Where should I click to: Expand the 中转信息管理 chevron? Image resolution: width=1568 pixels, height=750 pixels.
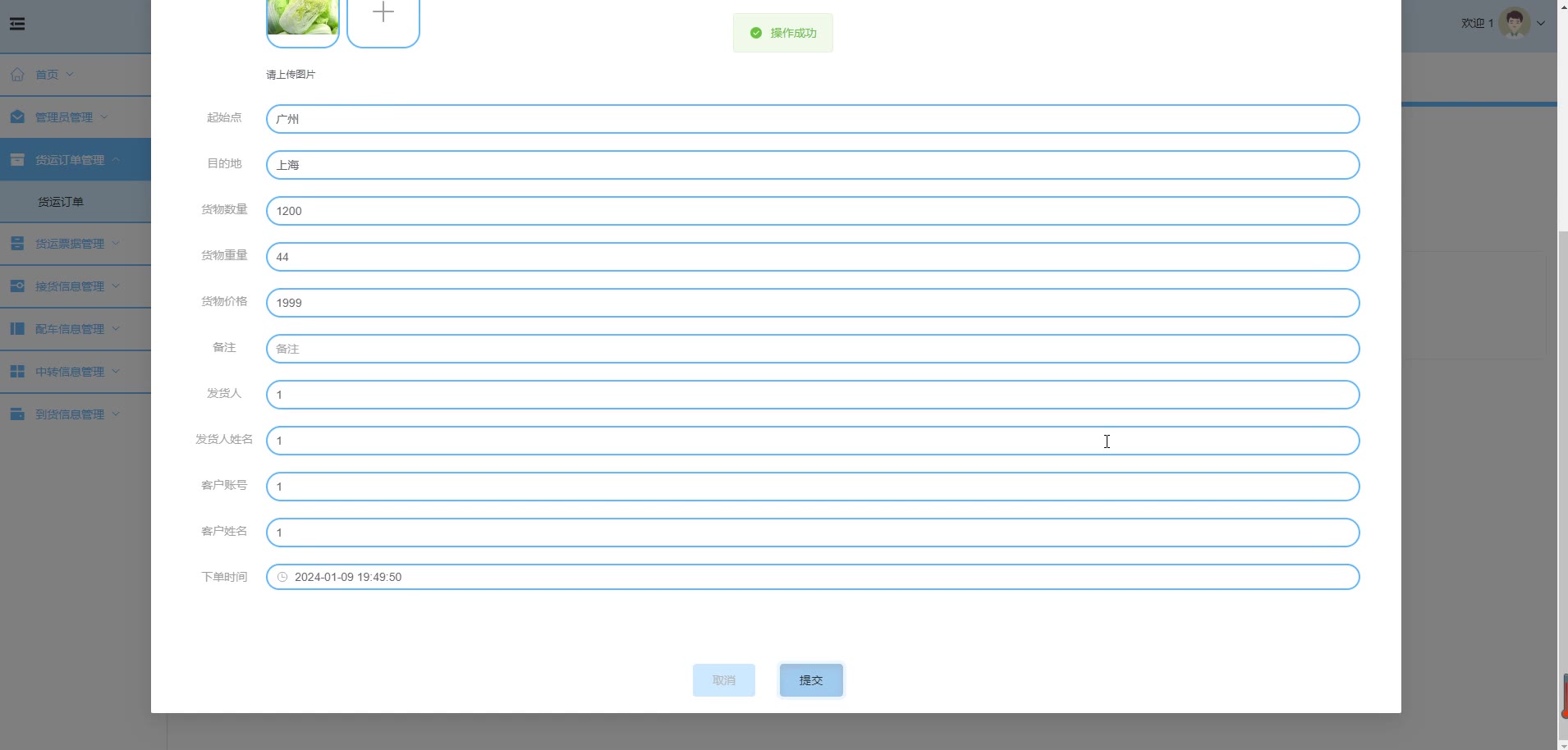[116, 372]
